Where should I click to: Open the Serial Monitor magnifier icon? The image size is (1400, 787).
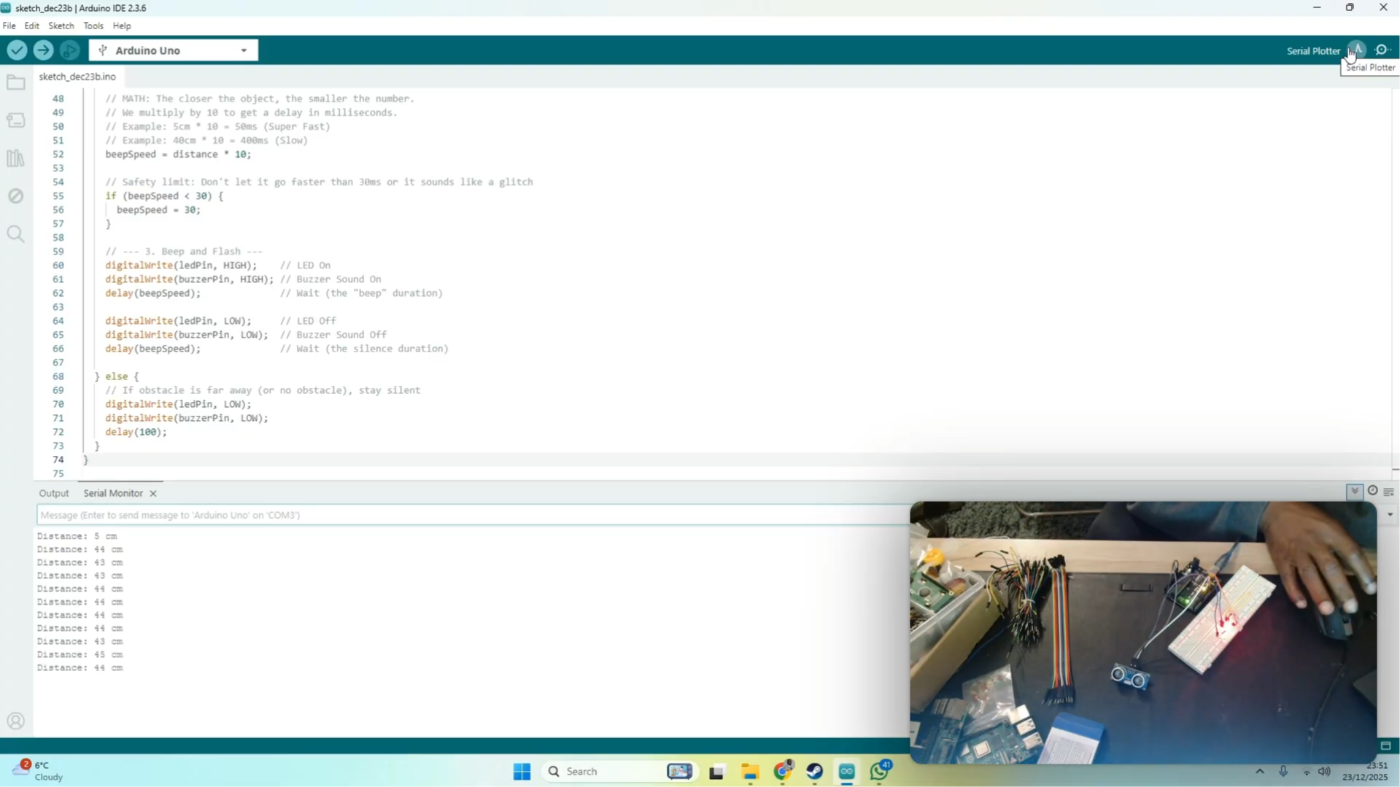pyautogui.click(x=1383, y=50)
